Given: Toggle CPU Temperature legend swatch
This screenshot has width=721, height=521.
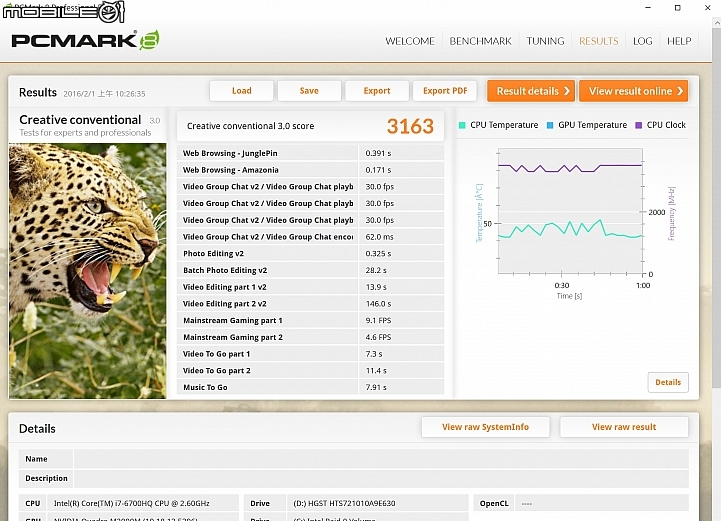Looking at the screenshot, I should coord(462,125).
